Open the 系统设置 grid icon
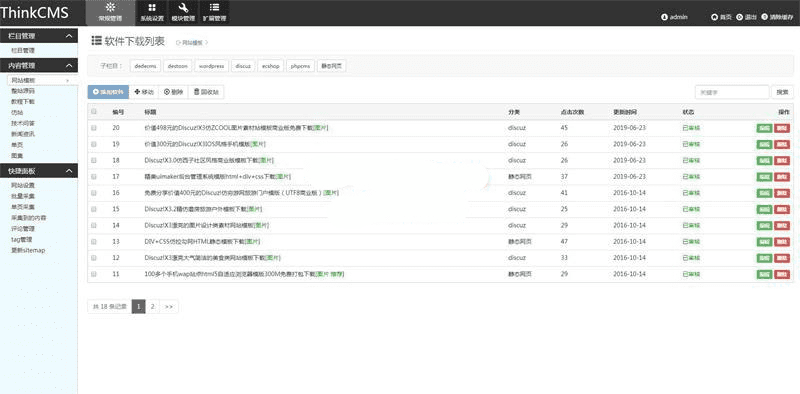 (152, 8)
